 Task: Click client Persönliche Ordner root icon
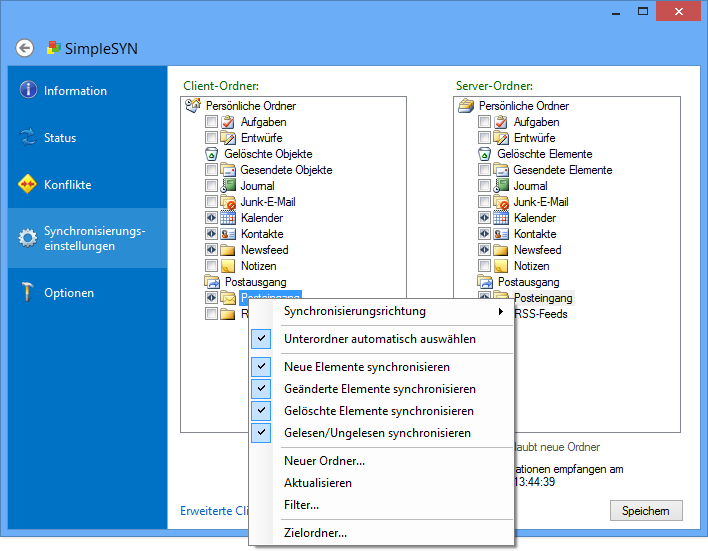(193, 105)
